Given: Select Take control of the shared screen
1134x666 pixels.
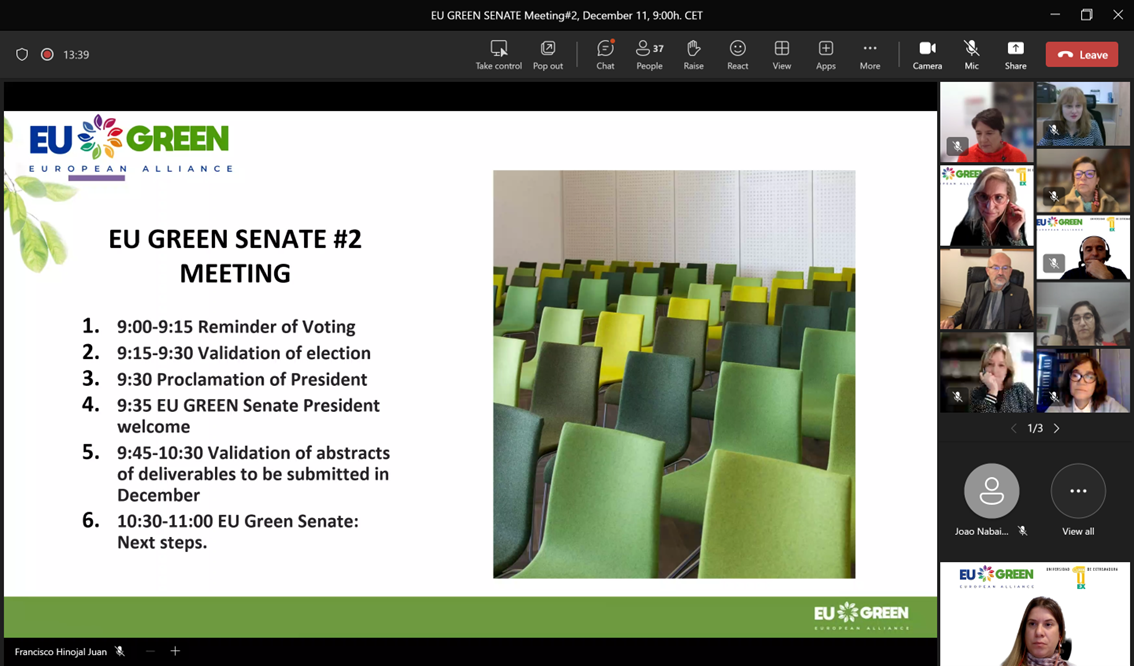Looking at the screenshot, I should click(498, 54).
